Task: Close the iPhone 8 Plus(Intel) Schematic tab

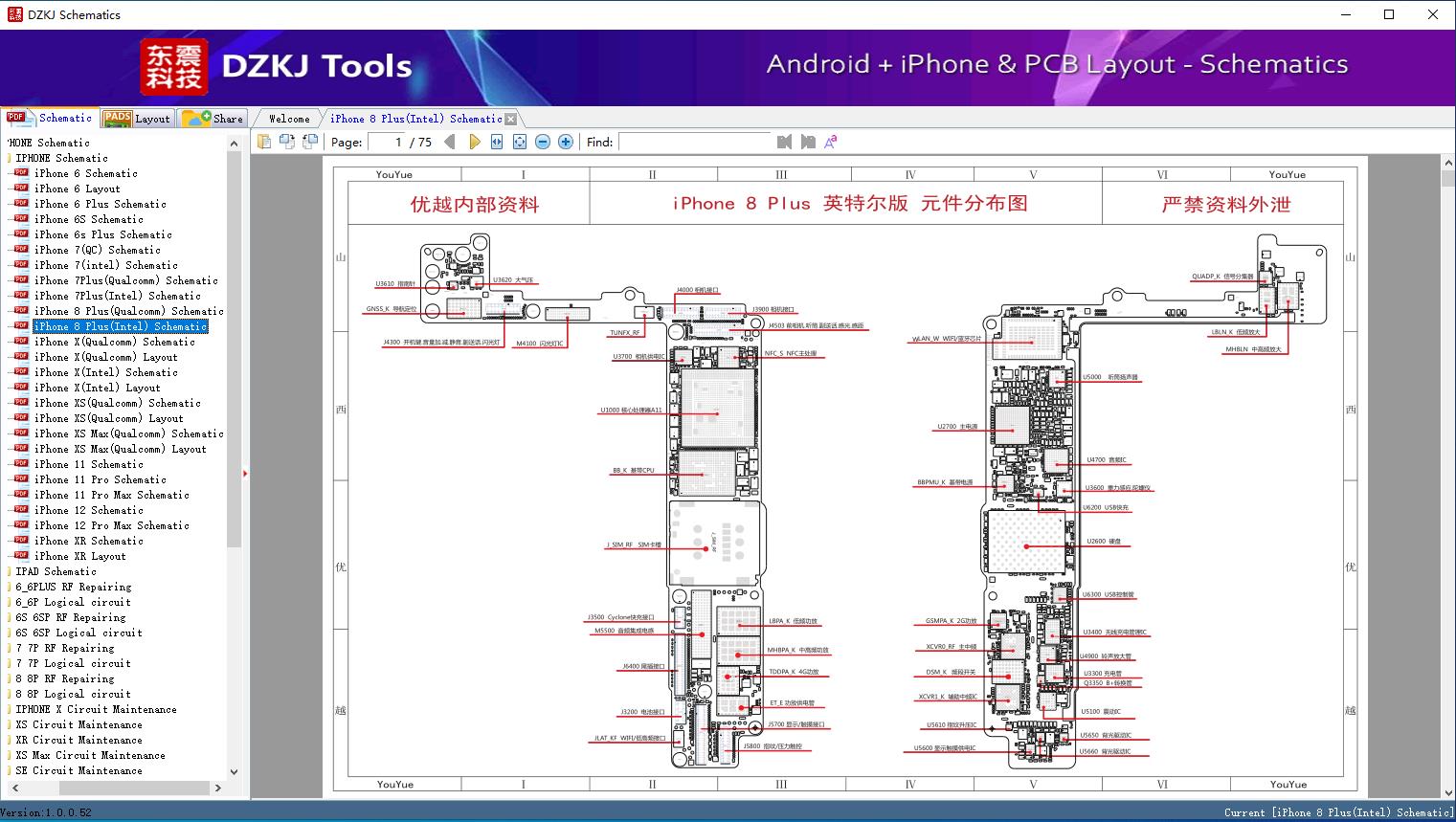Action: coord(511,119)
